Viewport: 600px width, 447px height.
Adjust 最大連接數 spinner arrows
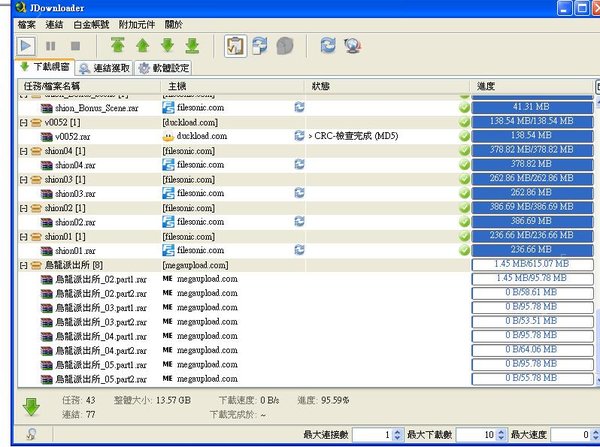pos(397,435)
